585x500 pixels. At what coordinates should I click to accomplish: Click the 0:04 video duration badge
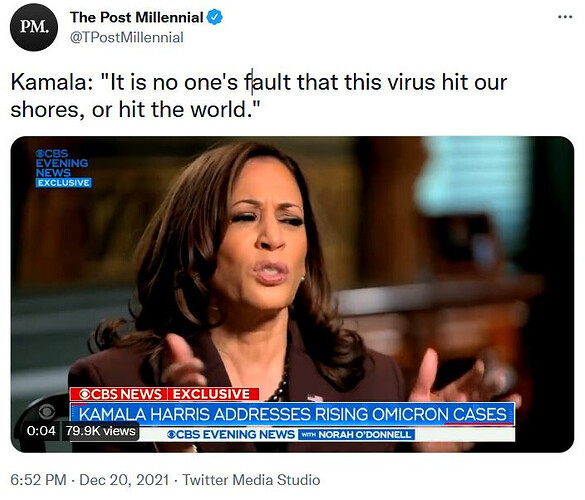pos(41,431)
